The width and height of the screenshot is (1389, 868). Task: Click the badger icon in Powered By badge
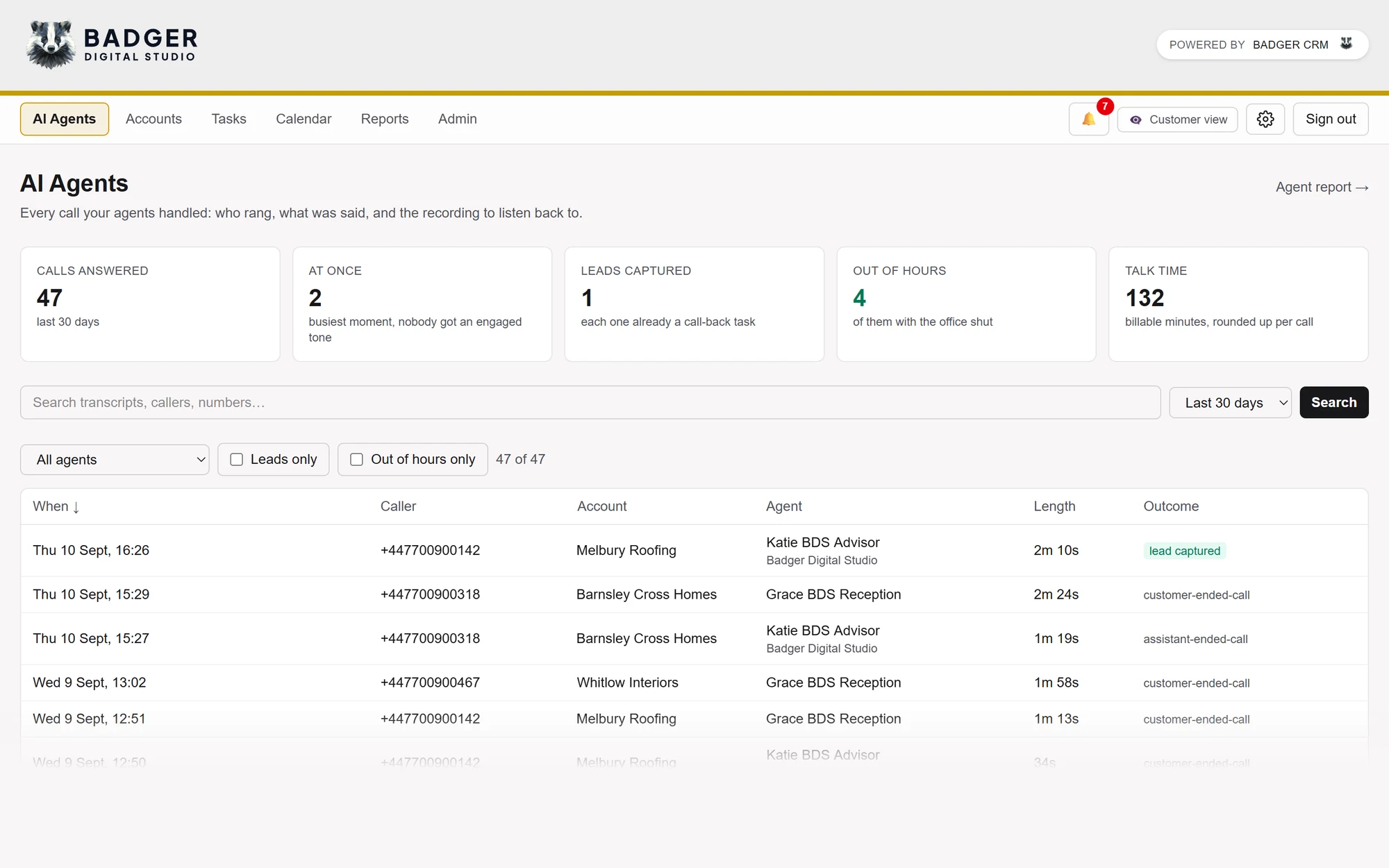click(x=1346, y=44)
